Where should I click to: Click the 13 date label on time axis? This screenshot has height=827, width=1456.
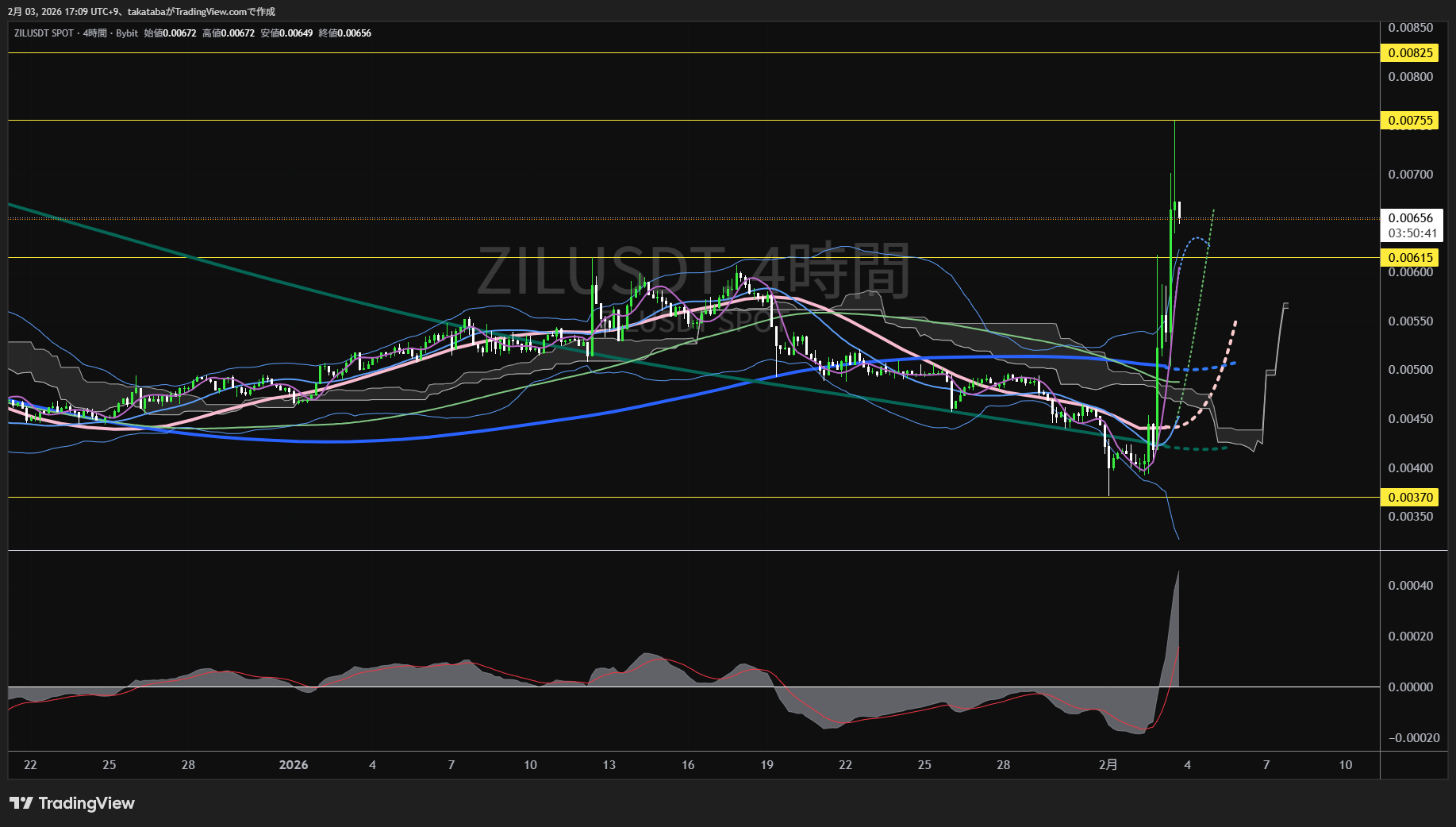pyautogui.click(x=609, y=765)
